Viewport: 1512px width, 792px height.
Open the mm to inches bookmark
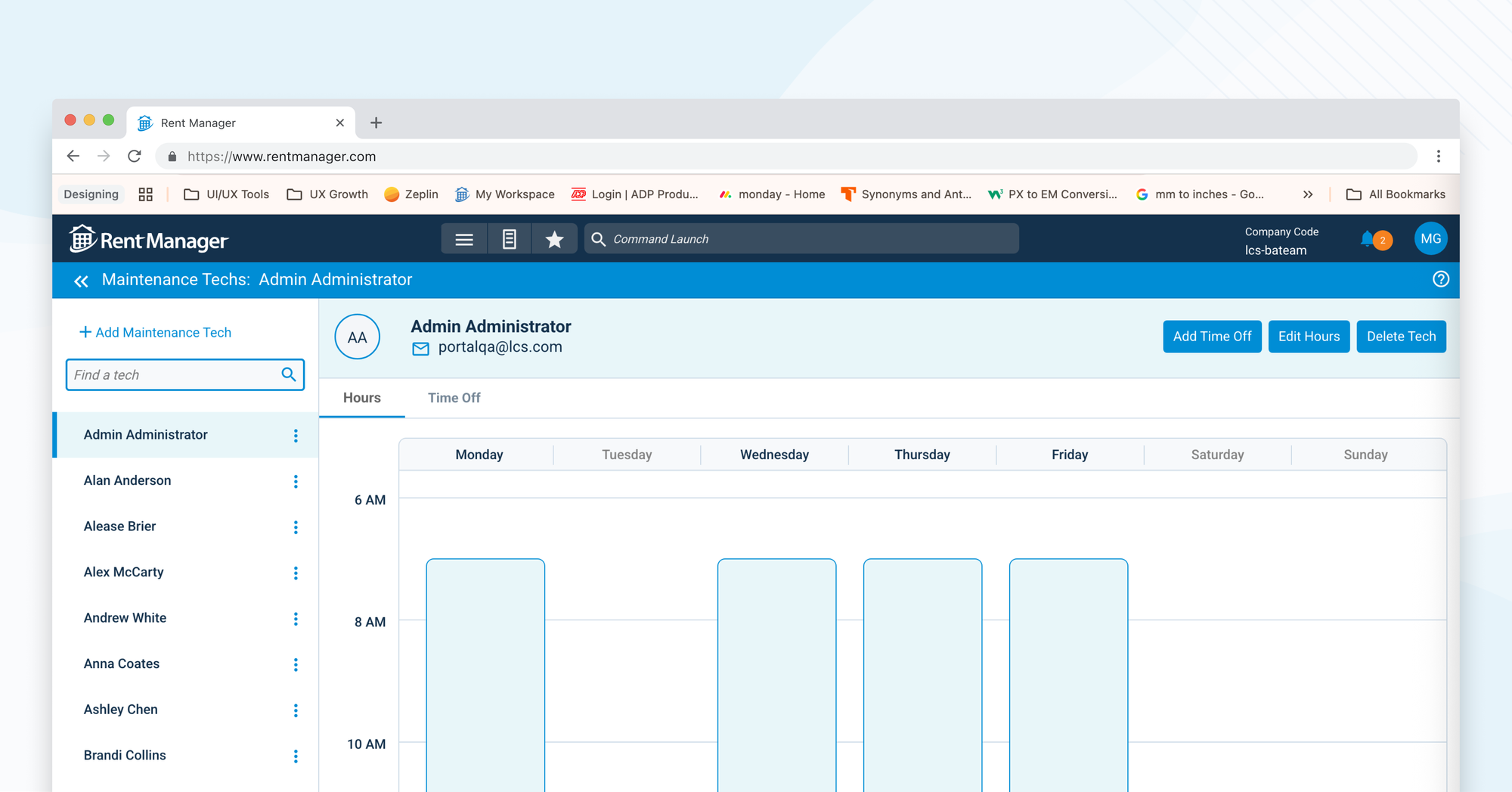[x=1200, y=194]
